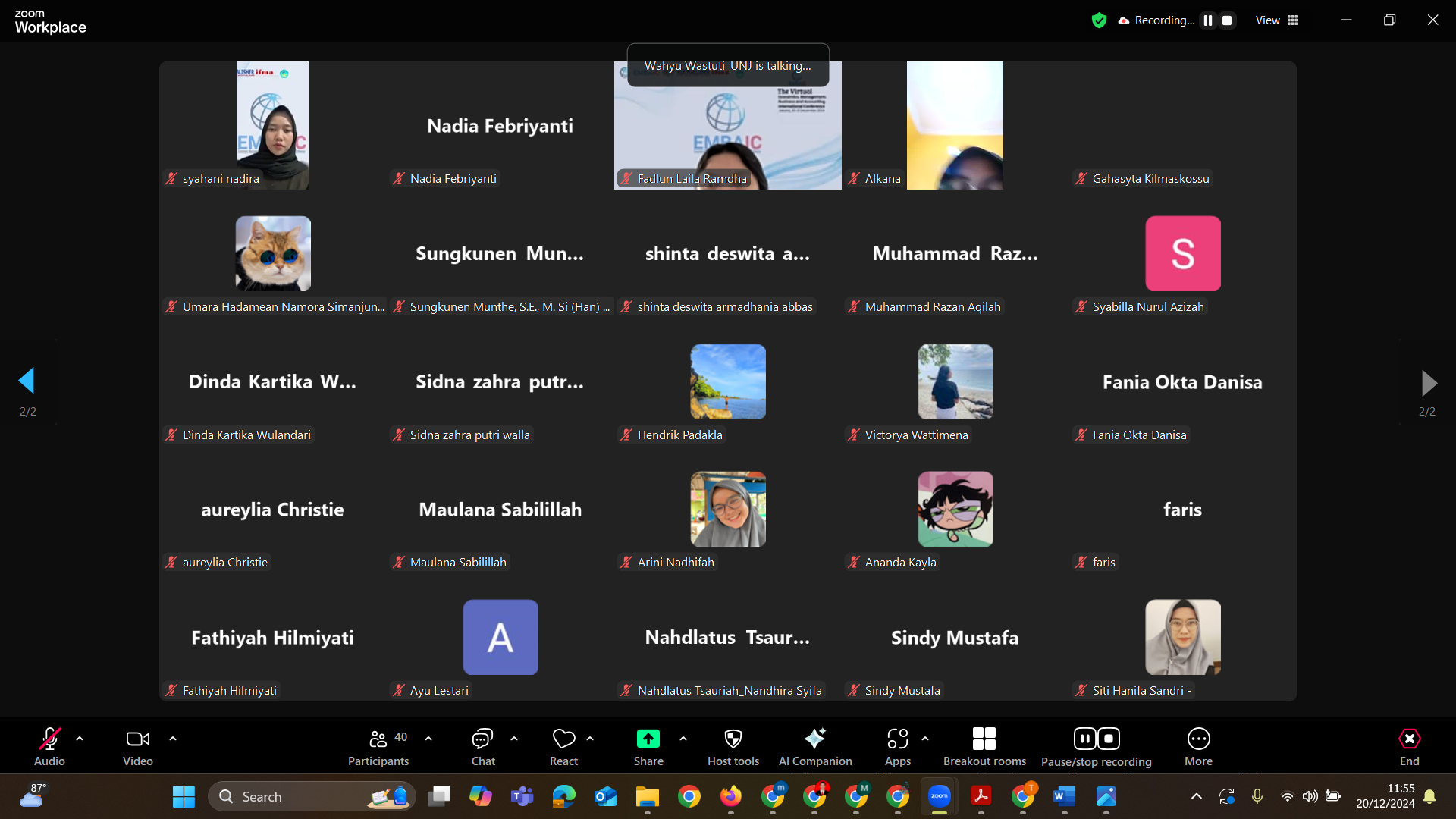This screenshot has height=819, width=1456.
Task: Stop recording in bottom toolbar
Action: tap(1109, 739)
